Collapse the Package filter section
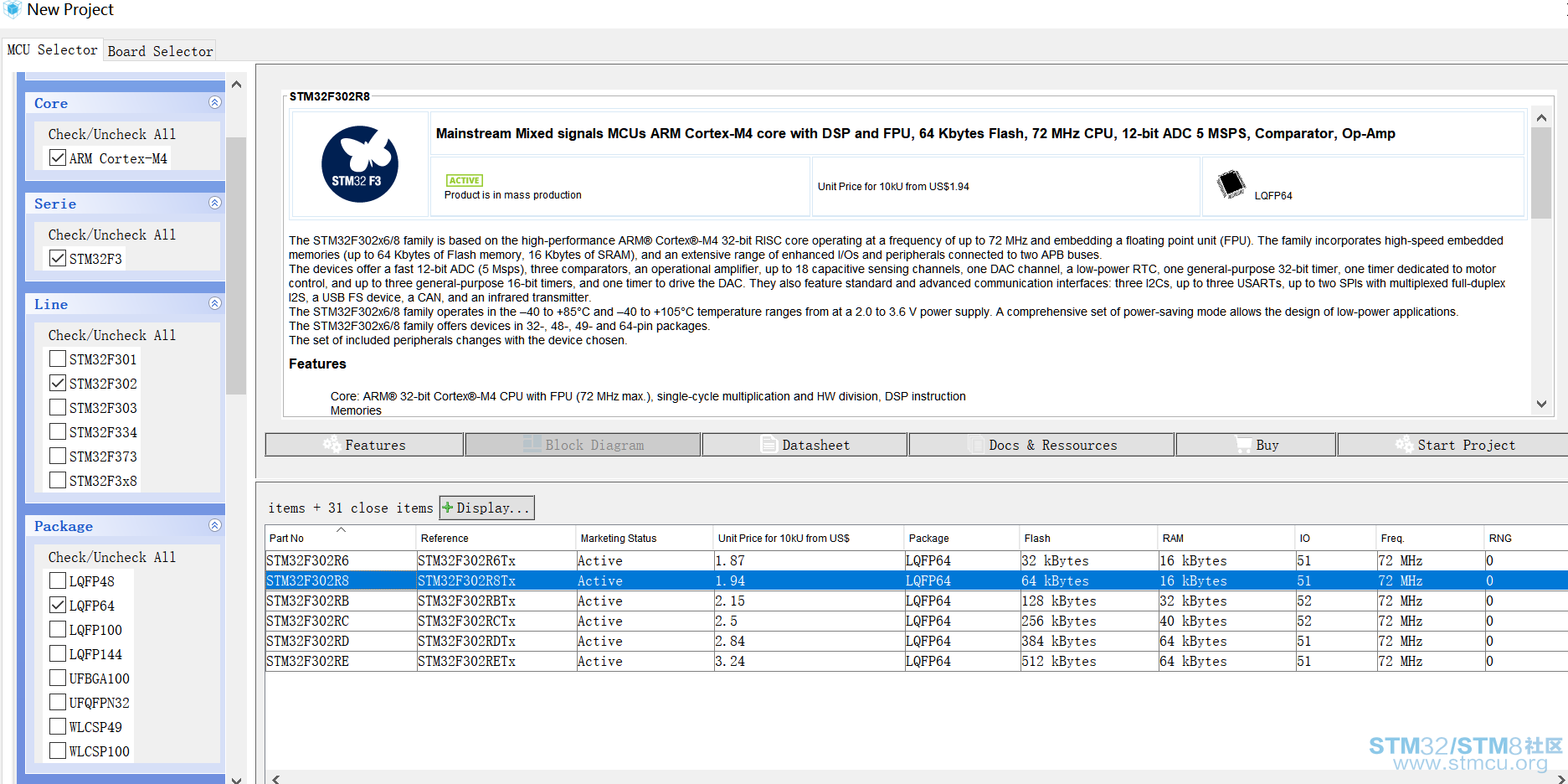The image size is (1568, 784). pyautogui.click(x=215, y=525)
